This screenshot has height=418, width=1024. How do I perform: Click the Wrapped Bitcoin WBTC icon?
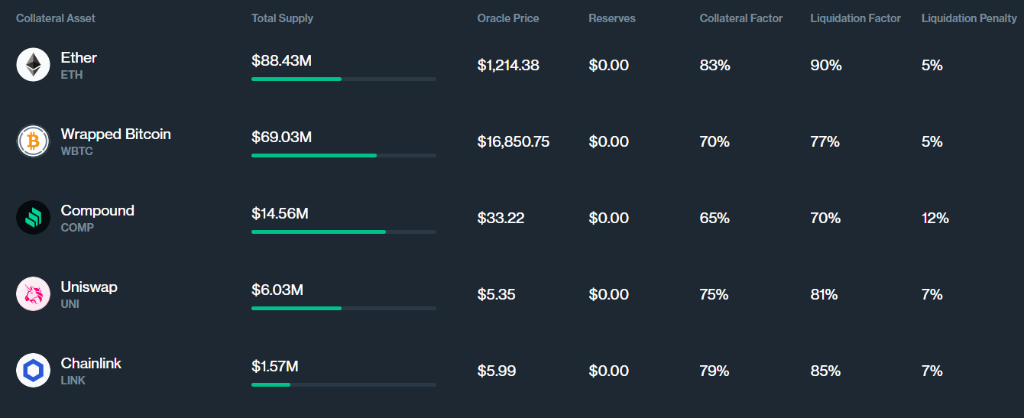click(33, 141)
